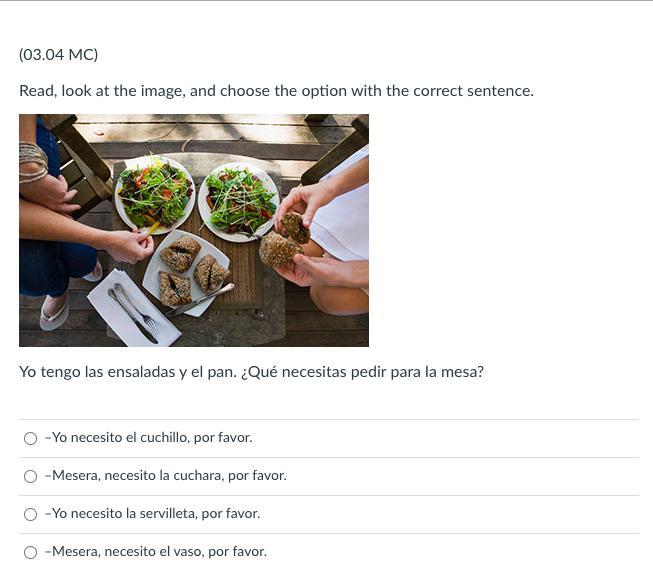Viewport: 653px width, 584px height.
Task: Click the Spanish prompt 'Yo tengo las ensaladas'
Action: [x=97, y=372]
